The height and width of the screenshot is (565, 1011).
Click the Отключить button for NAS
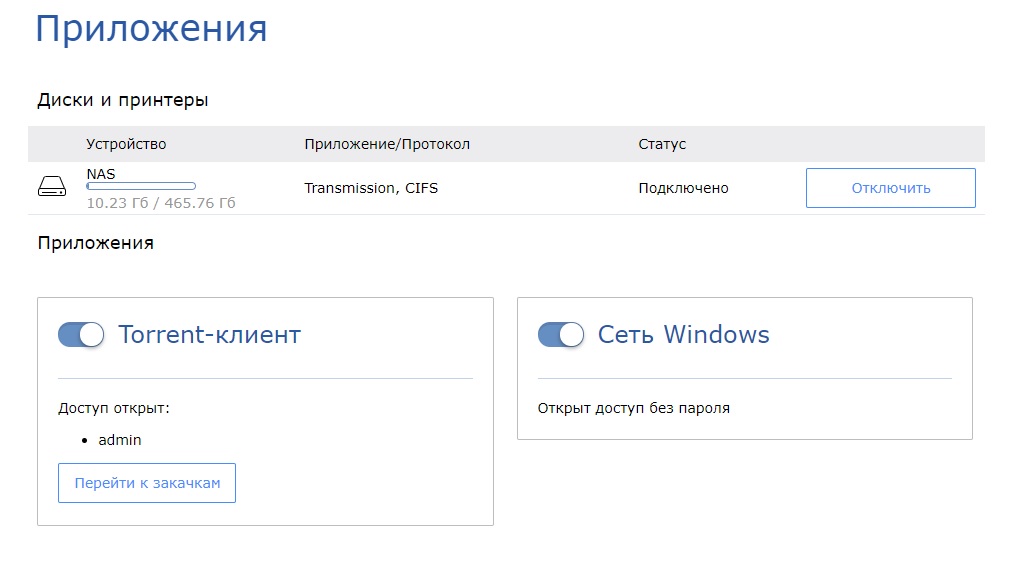coord(890,188)
